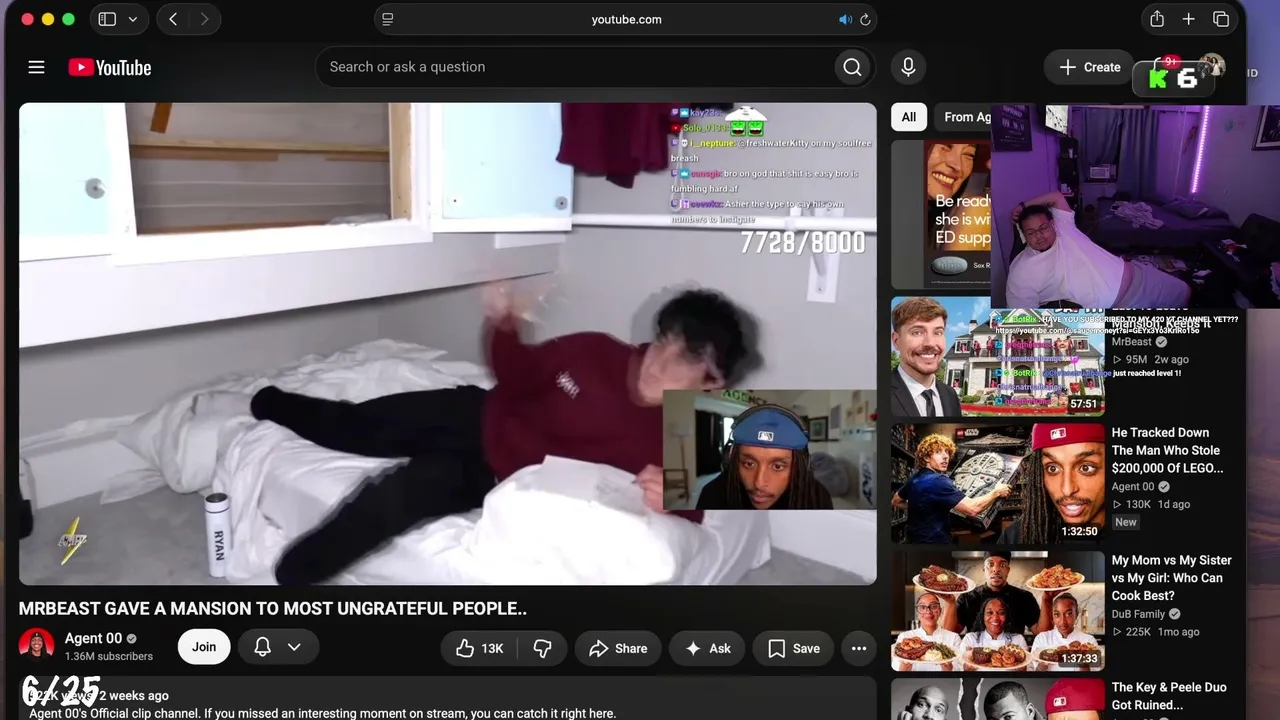Image resolution: width=1280 pixels, height=720 pixels.
Task: Save the video to a playlist
Action: pos(794,648)
